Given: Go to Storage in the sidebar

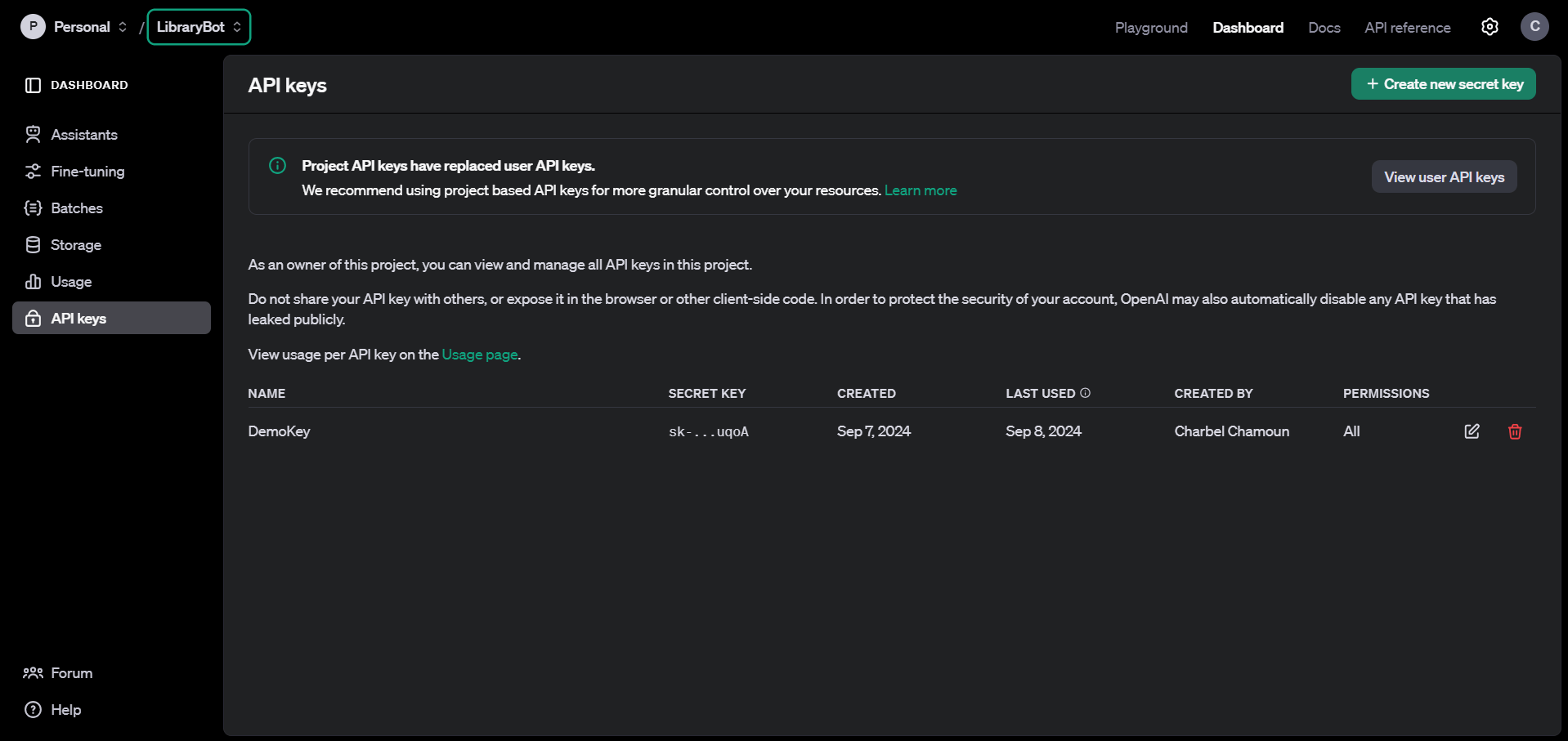Looking at the screenshot, I should [x=75, y=244].
